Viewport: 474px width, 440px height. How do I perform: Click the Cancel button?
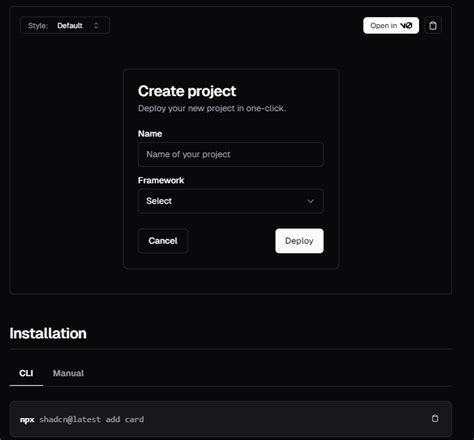(x=163, y=241)
